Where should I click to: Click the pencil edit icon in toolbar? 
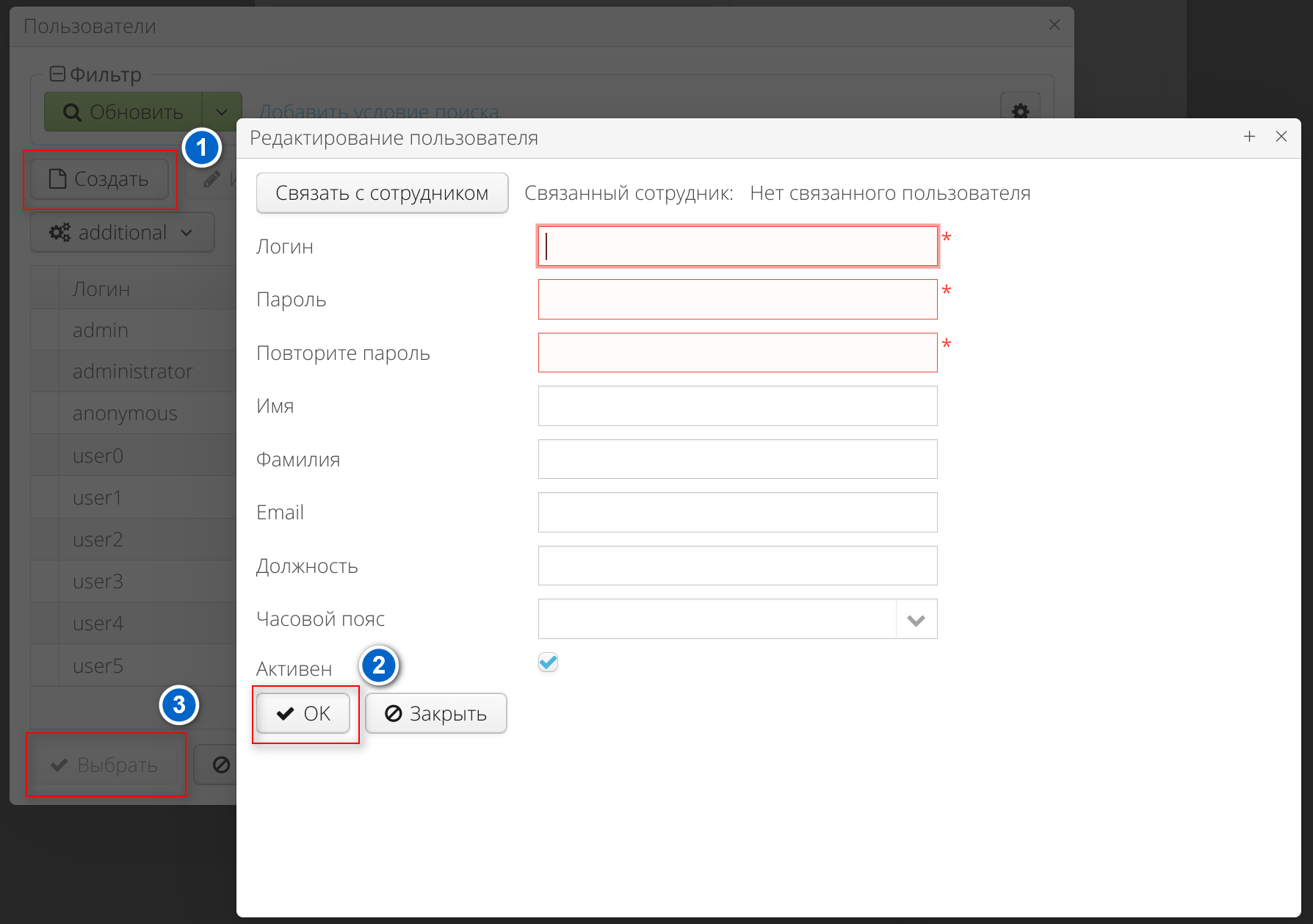tap(211, 178)
